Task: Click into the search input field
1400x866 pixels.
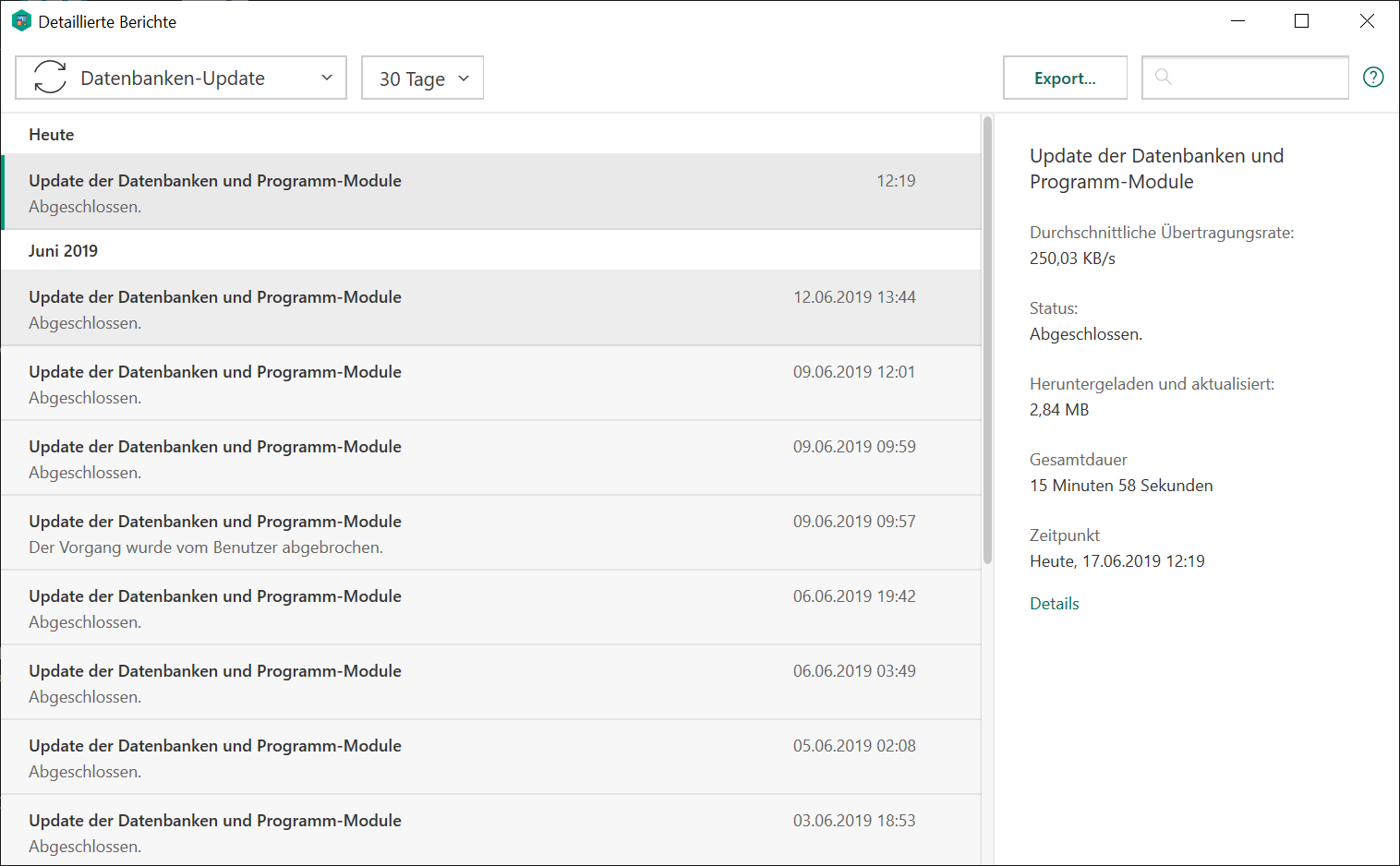Action: (x=1258, y=78)
